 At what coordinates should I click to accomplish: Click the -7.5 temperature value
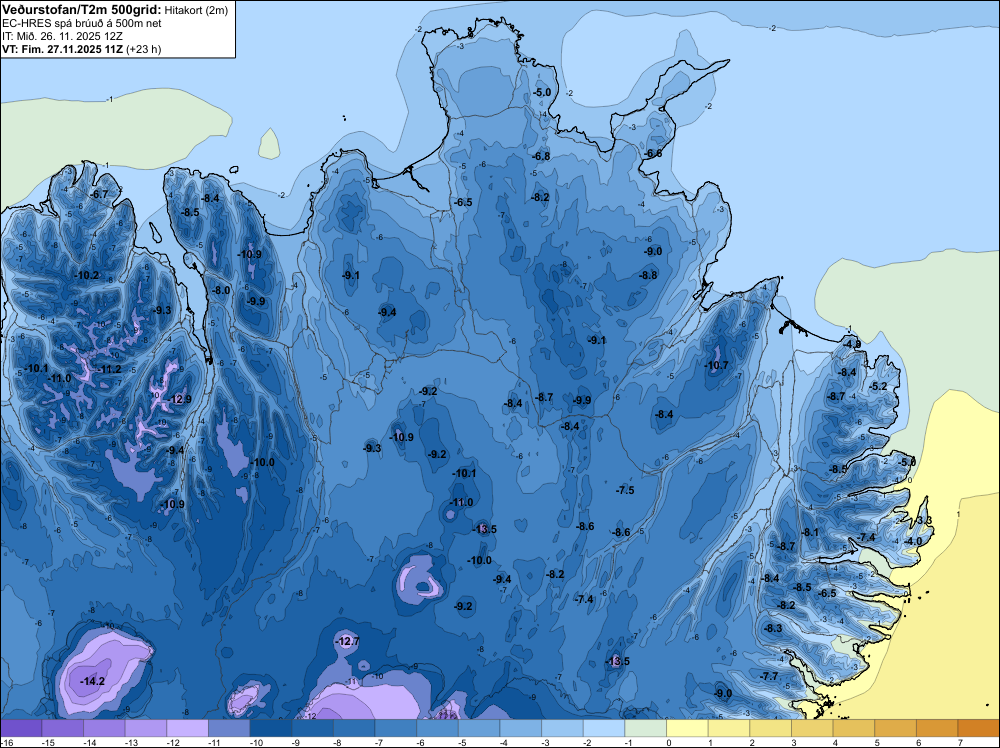pos(625,490)
